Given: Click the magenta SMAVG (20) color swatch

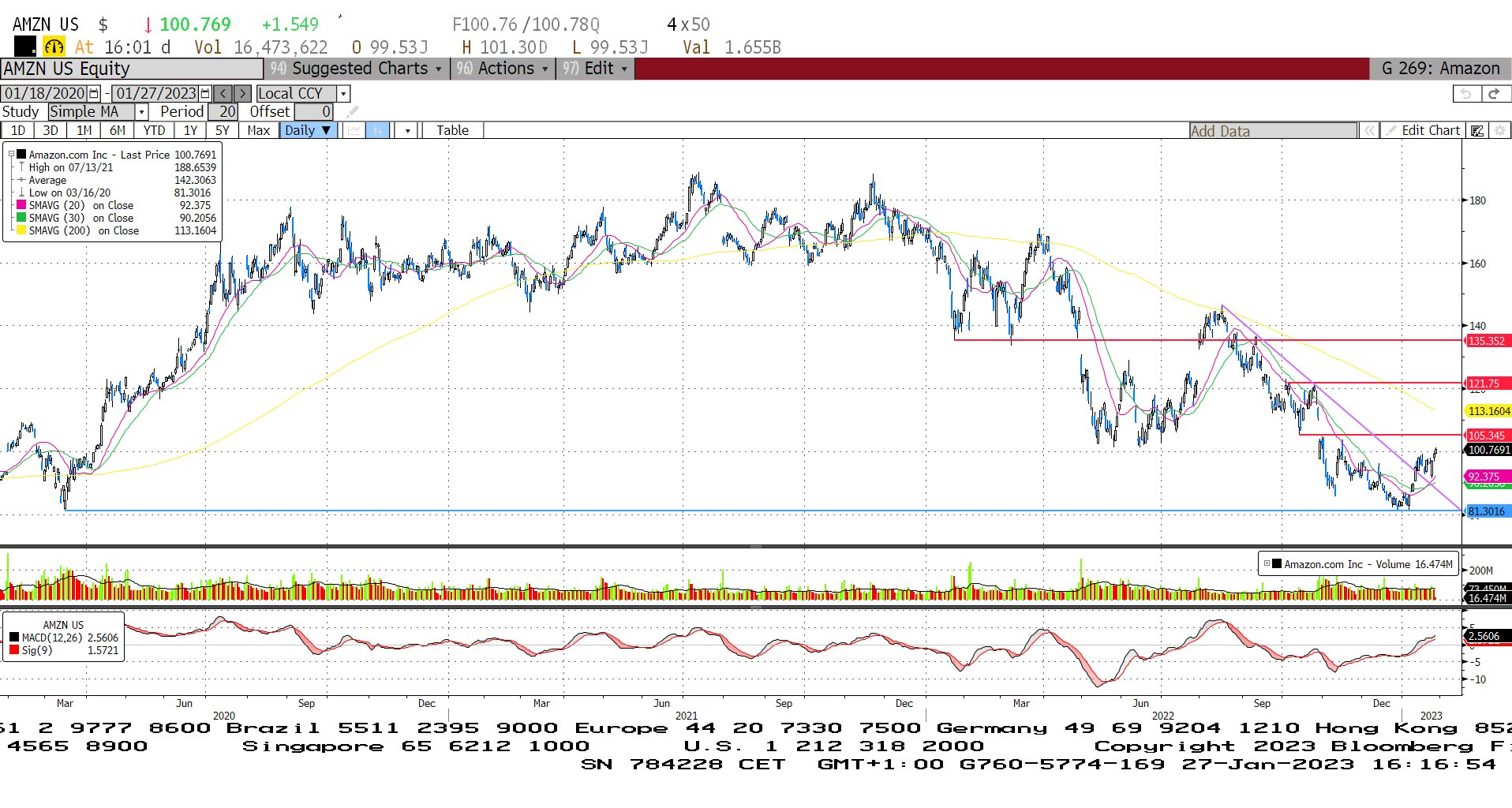Looking at the screenshot, I should [21, 205].
